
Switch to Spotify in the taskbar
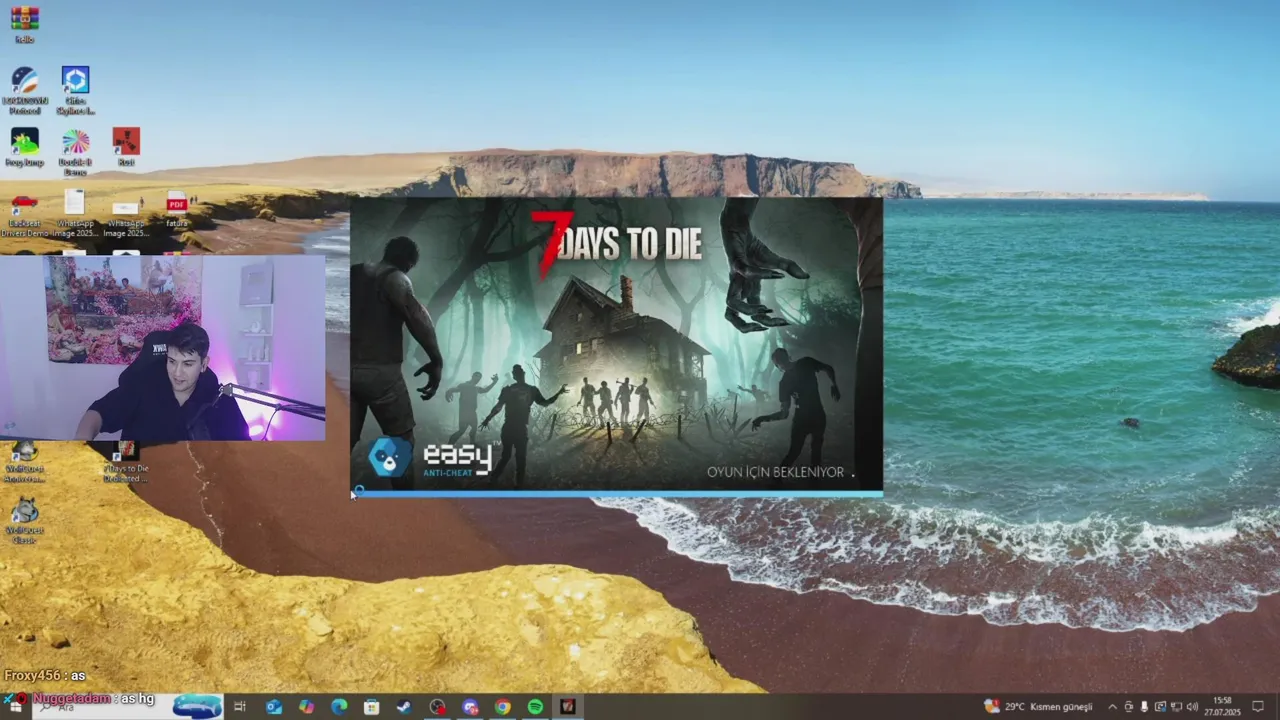[535, 707]
